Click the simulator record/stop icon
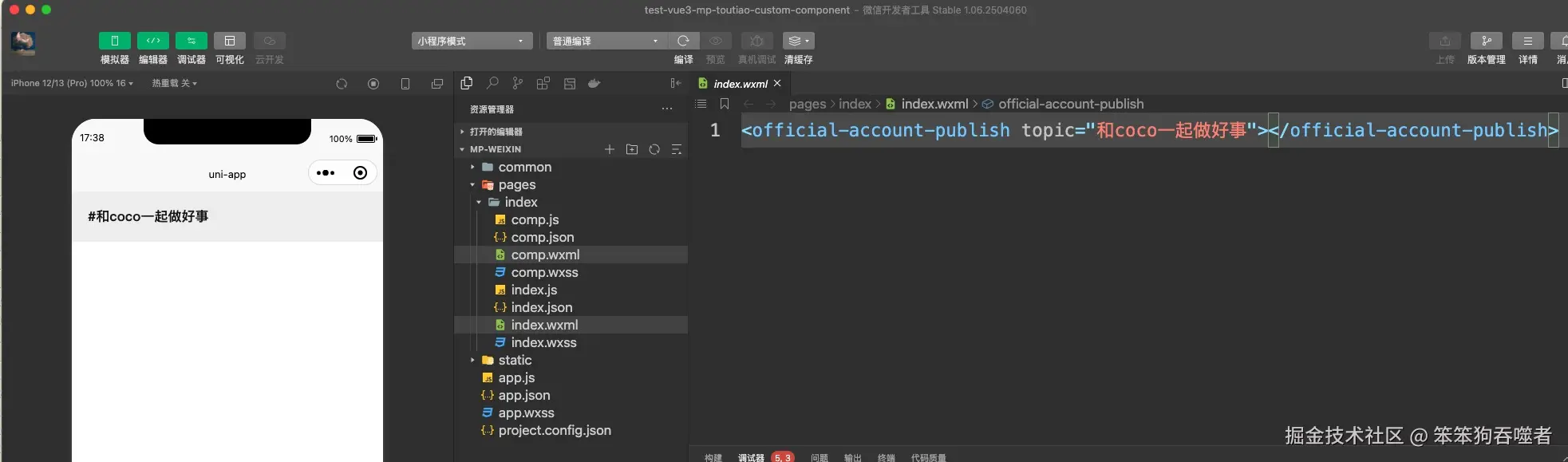Viewport: 1568px width, 462px height. 373,84
